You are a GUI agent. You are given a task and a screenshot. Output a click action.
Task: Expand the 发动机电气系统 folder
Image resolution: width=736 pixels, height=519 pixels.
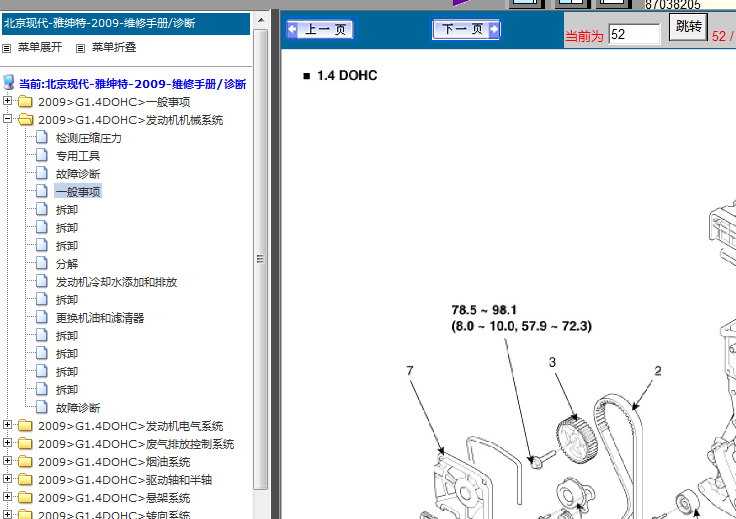point(7,425)
